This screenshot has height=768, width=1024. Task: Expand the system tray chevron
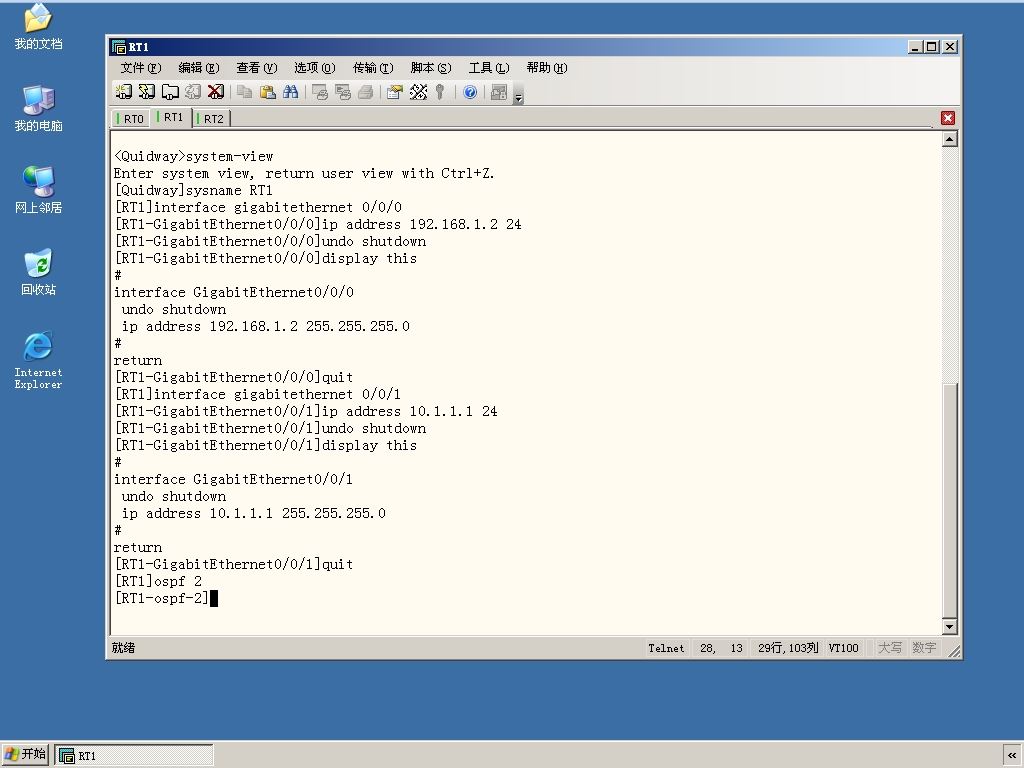click(x=1012, y=756)
